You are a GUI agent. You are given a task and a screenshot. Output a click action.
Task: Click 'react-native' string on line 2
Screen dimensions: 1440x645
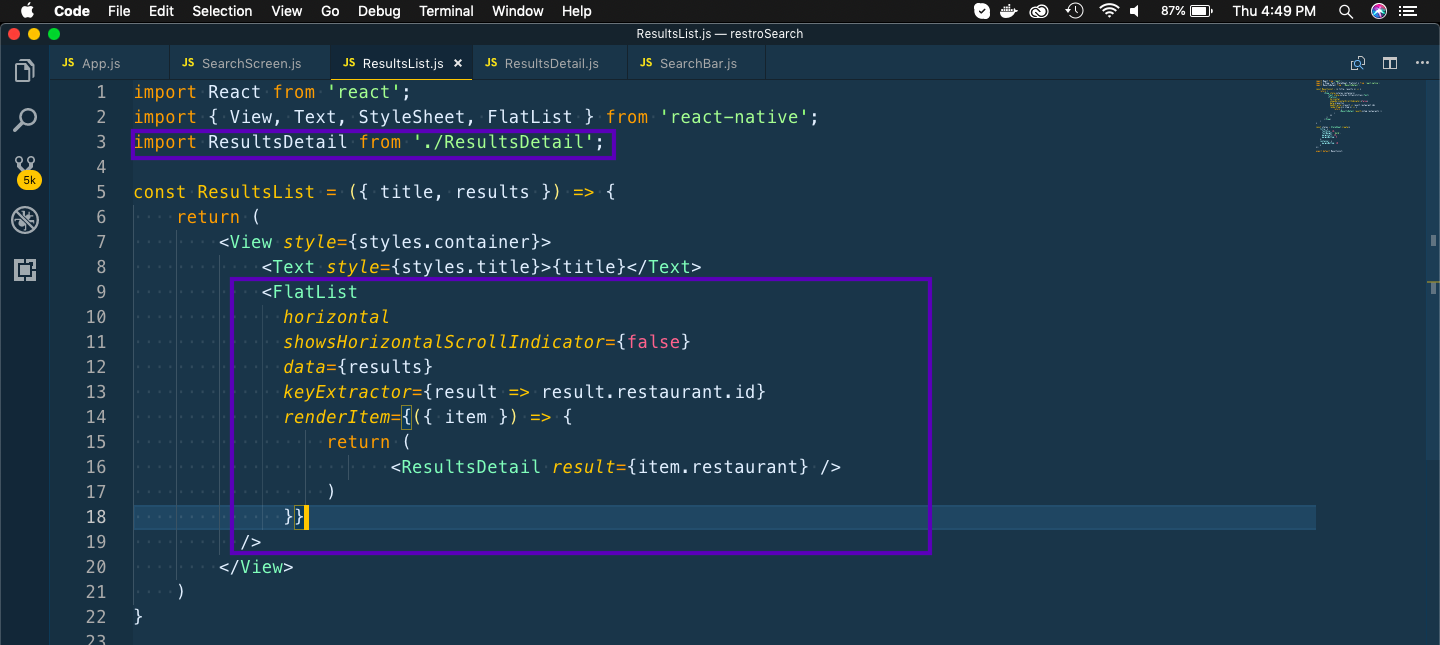pos(734,117)
